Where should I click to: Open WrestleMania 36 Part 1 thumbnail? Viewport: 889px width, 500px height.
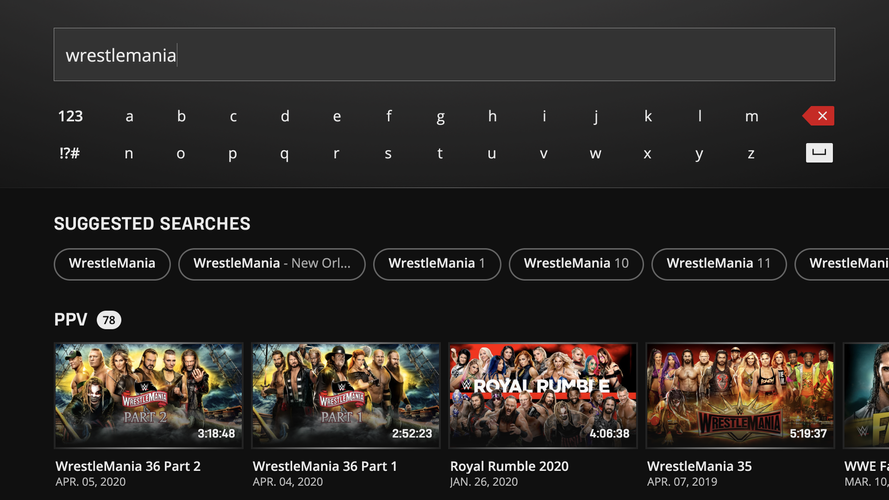point(346,395)
